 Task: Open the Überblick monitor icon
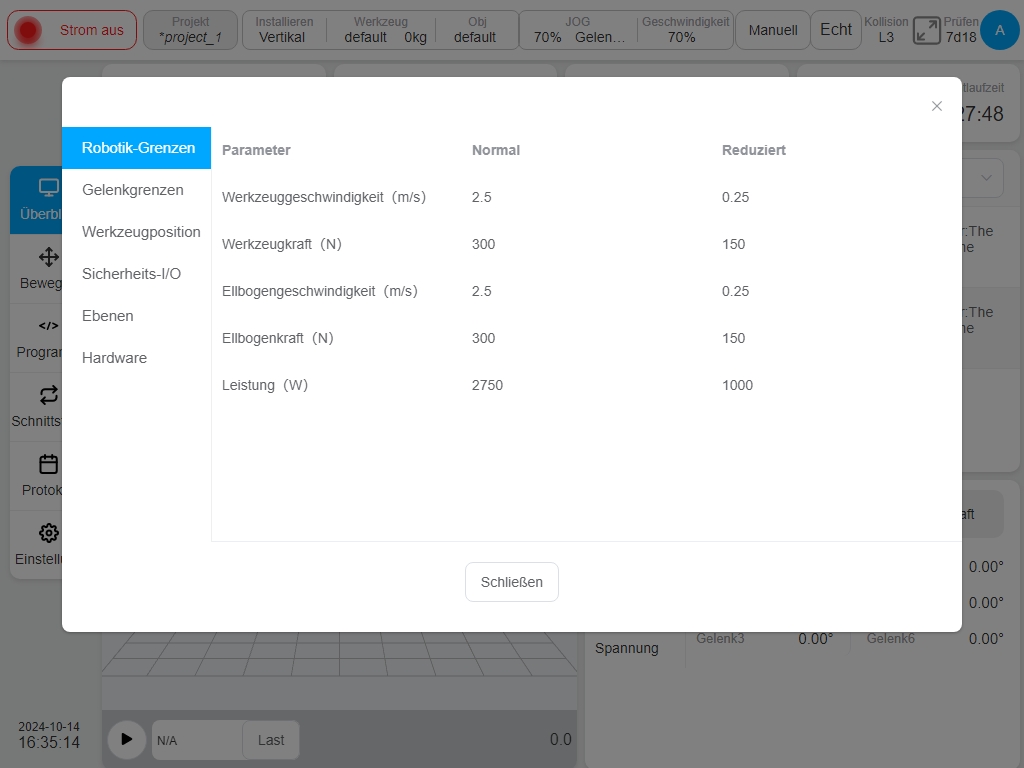48,188
